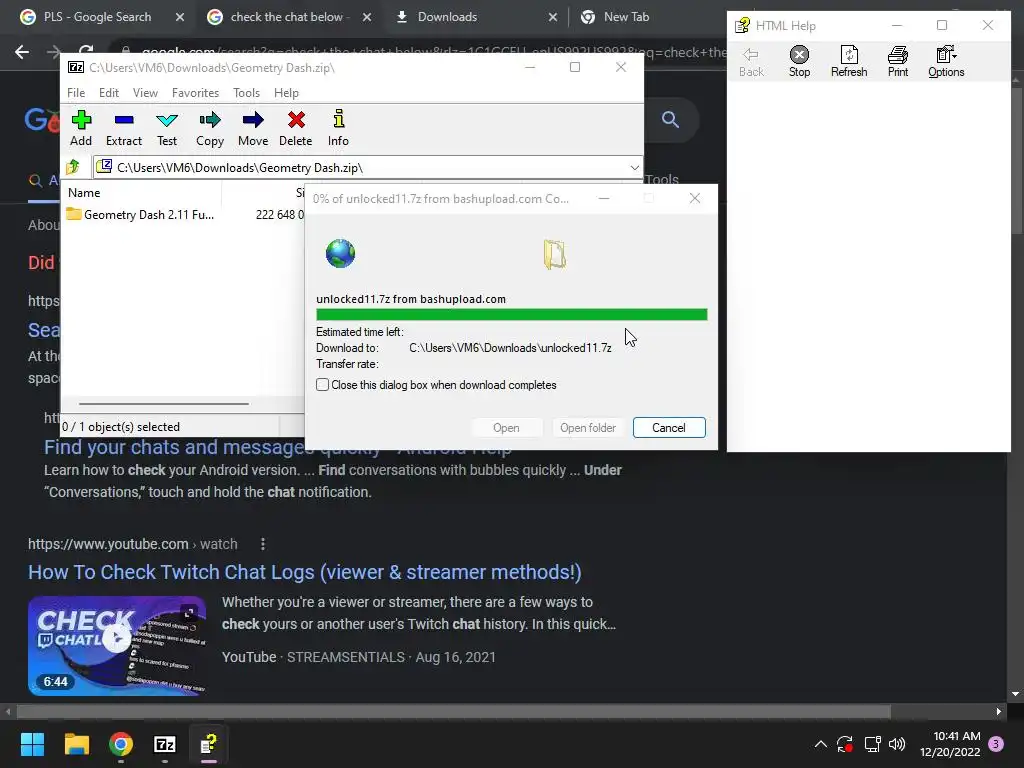Viewport: 1024px width, 768px height.
Task: Switch to 7-Zip in the taskbar
Action: [165, 744]
